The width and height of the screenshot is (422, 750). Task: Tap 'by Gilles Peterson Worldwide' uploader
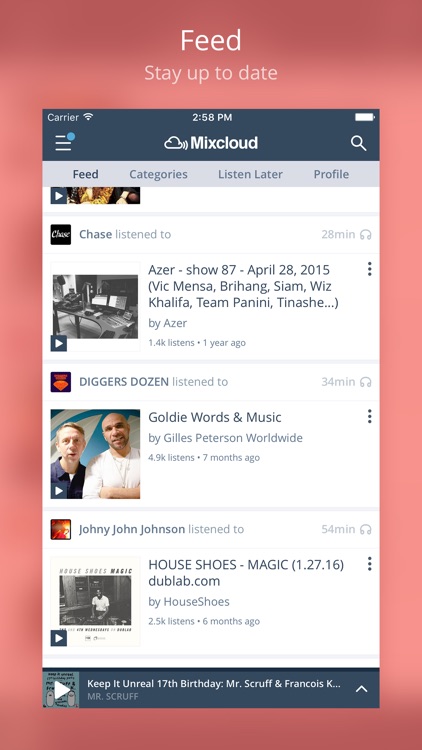(225, 438)
